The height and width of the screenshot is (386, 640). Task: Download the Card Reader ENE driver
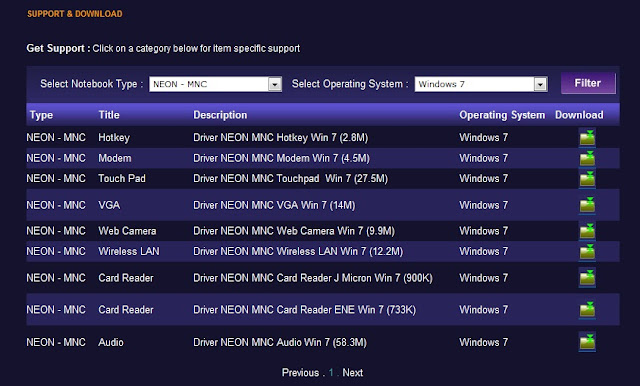coord(587,310)
